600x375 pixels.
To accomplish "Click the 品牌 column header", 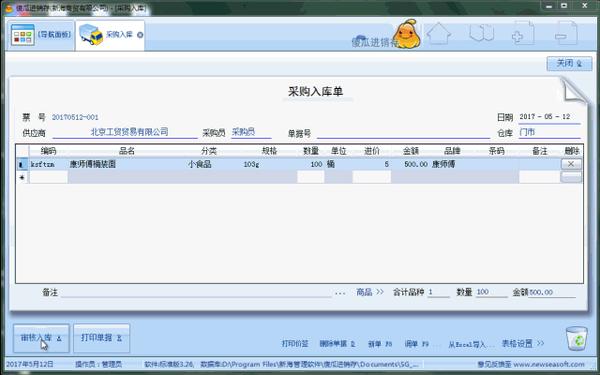I will coord(452,151).
